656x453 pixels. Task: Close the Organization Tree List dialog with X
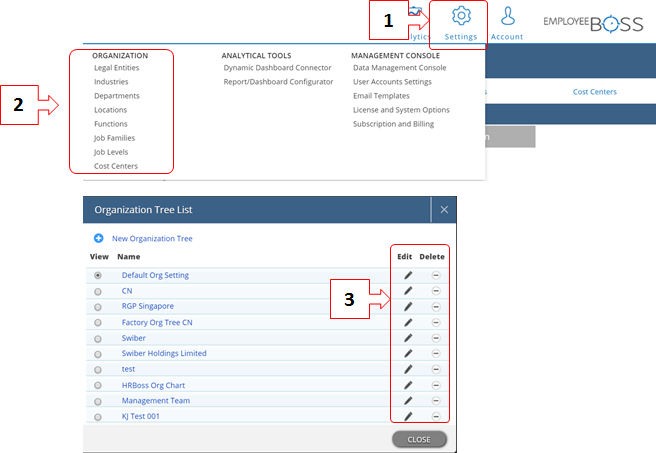point(444,210)
